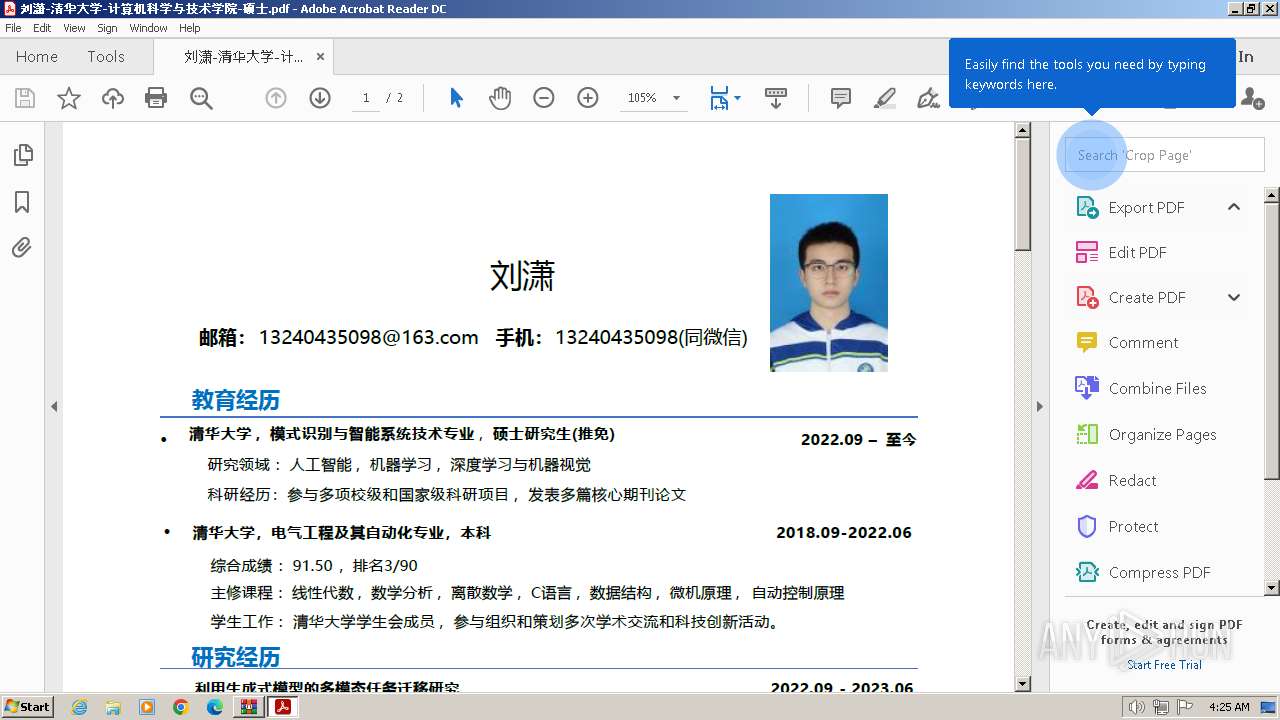Screen dimensions: 1280x720
Task: Click tools pane scrollbar down arrow
Action: pos(1272,588)
